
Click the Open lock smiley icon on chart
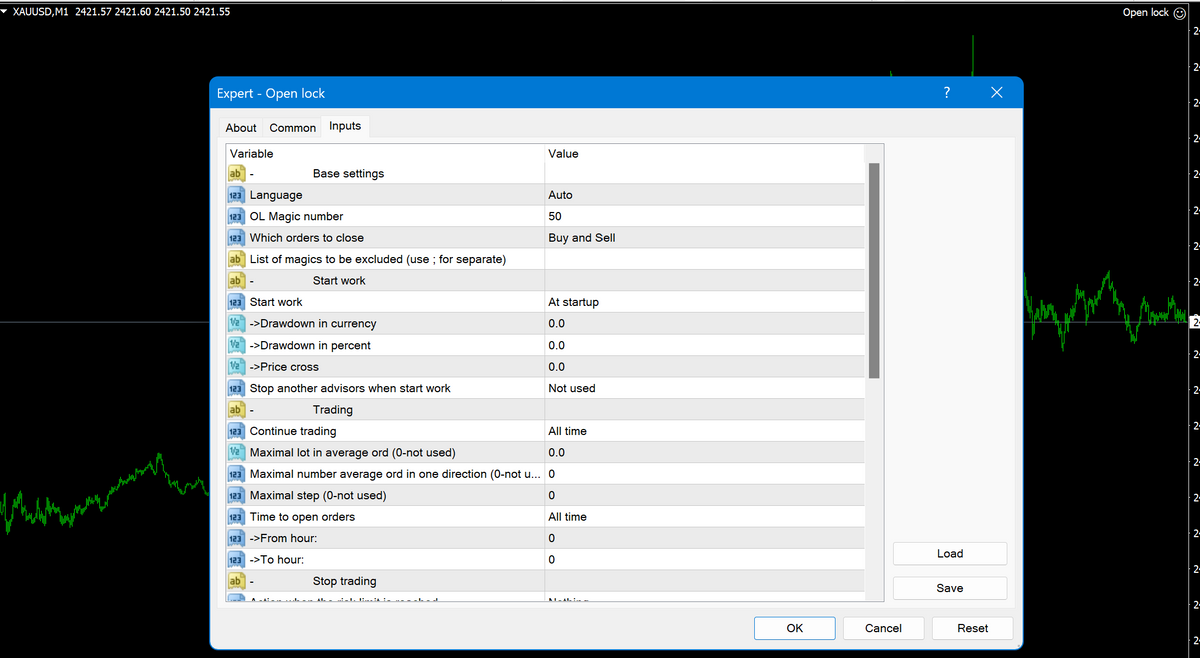pos(1180,12)
